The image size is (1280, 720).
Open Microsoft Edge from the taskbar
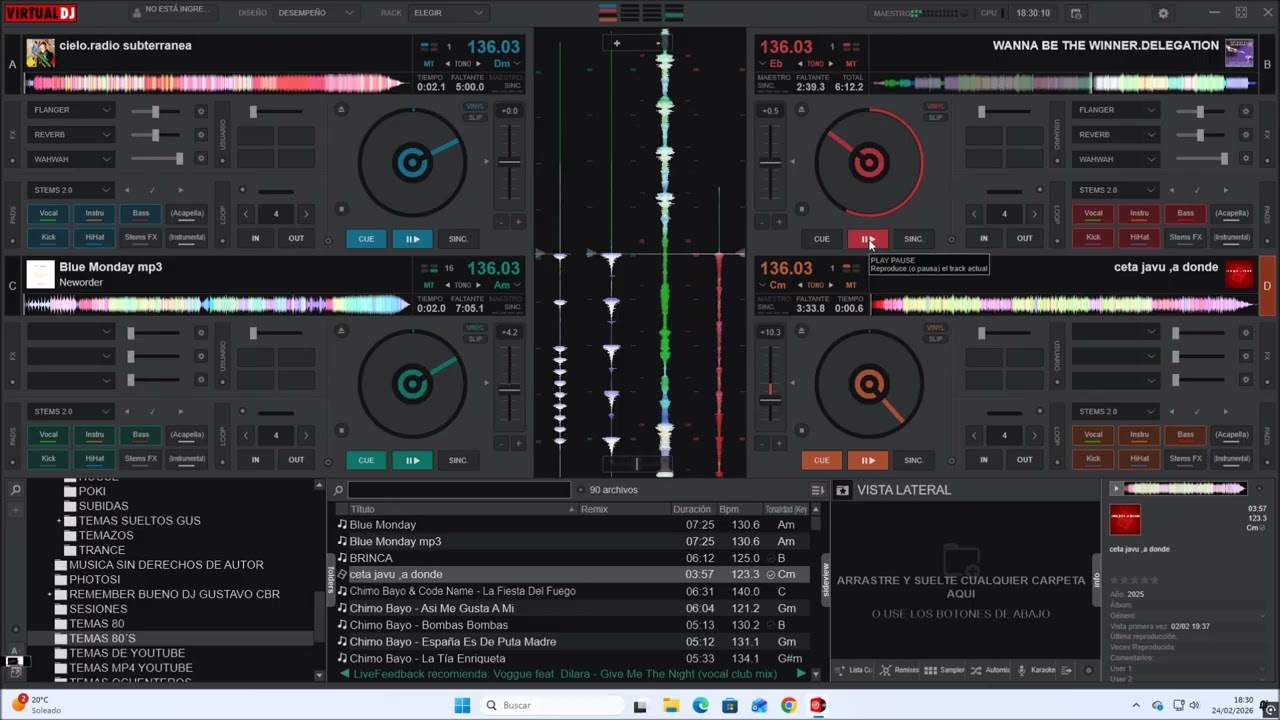click(700, 705)
